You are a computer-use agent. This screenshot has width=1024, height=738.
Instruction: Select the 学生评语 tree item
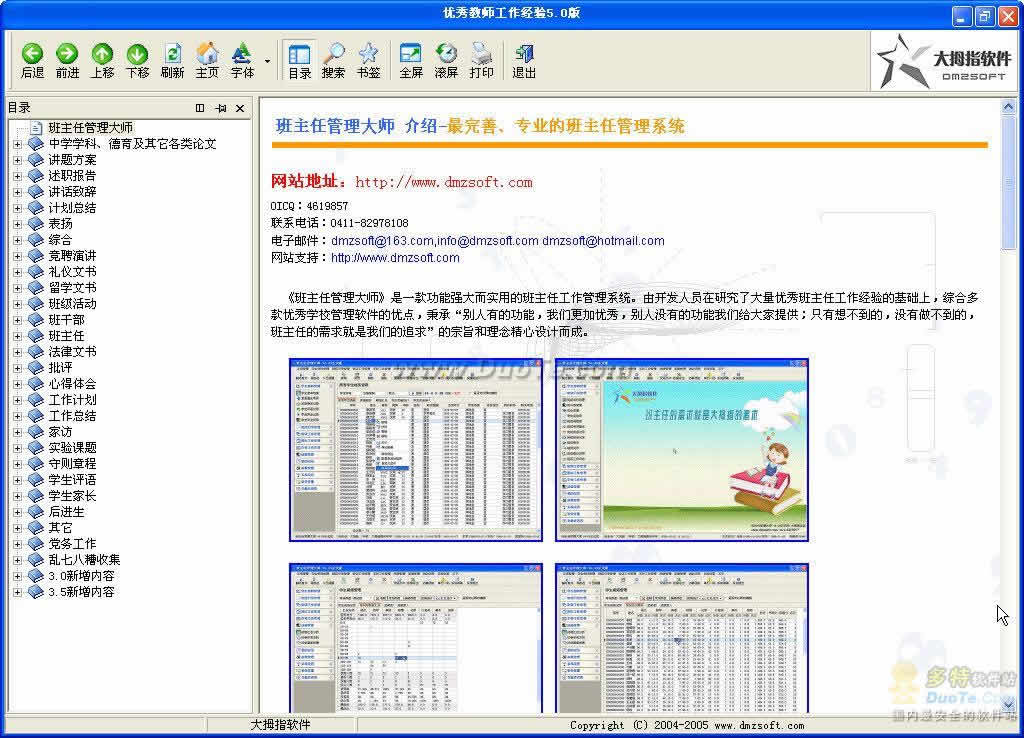click(72, 480)
